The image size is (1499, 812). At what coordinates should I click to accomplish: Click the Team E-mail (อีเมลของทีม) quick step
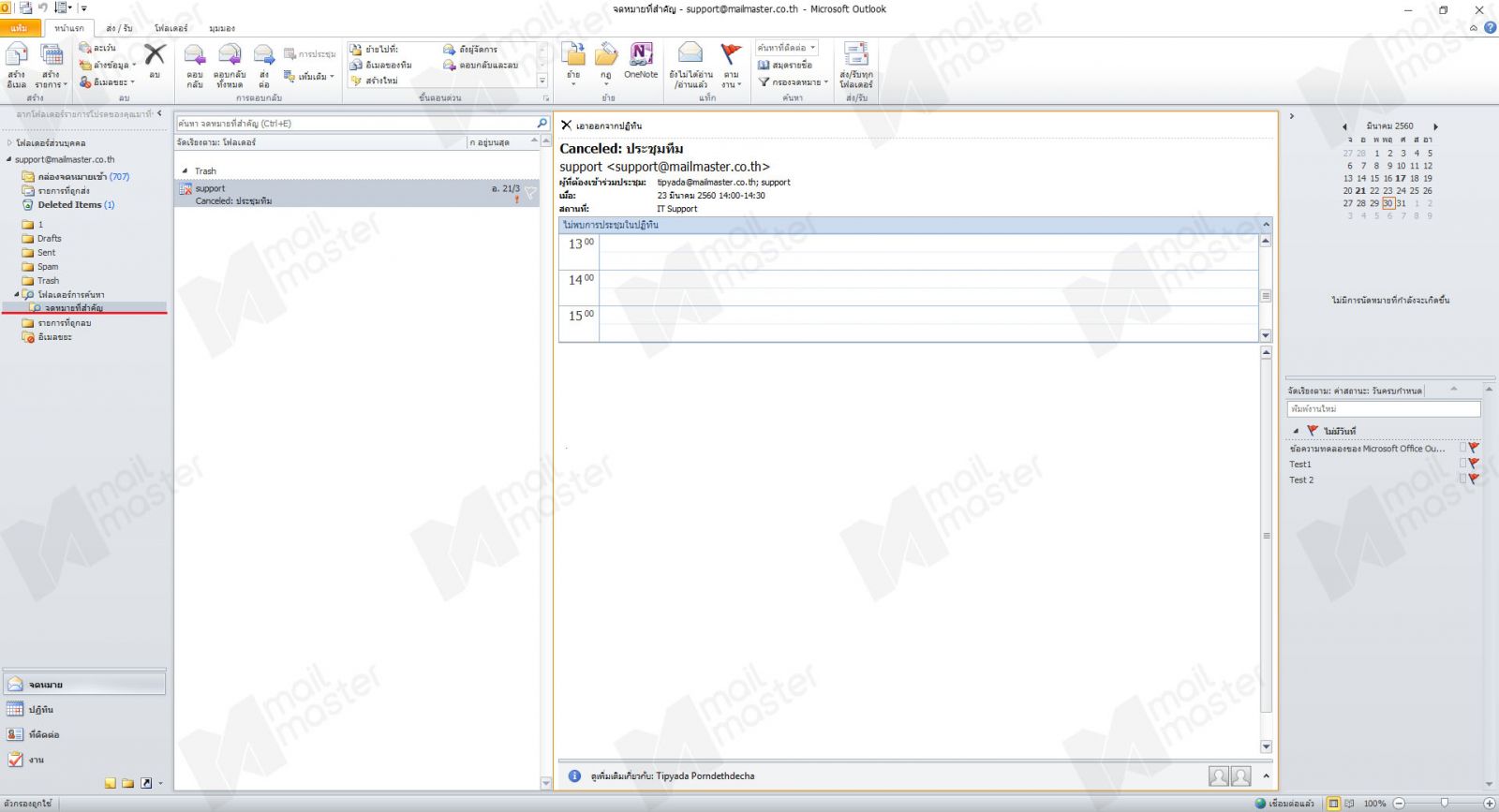[381, 65]
